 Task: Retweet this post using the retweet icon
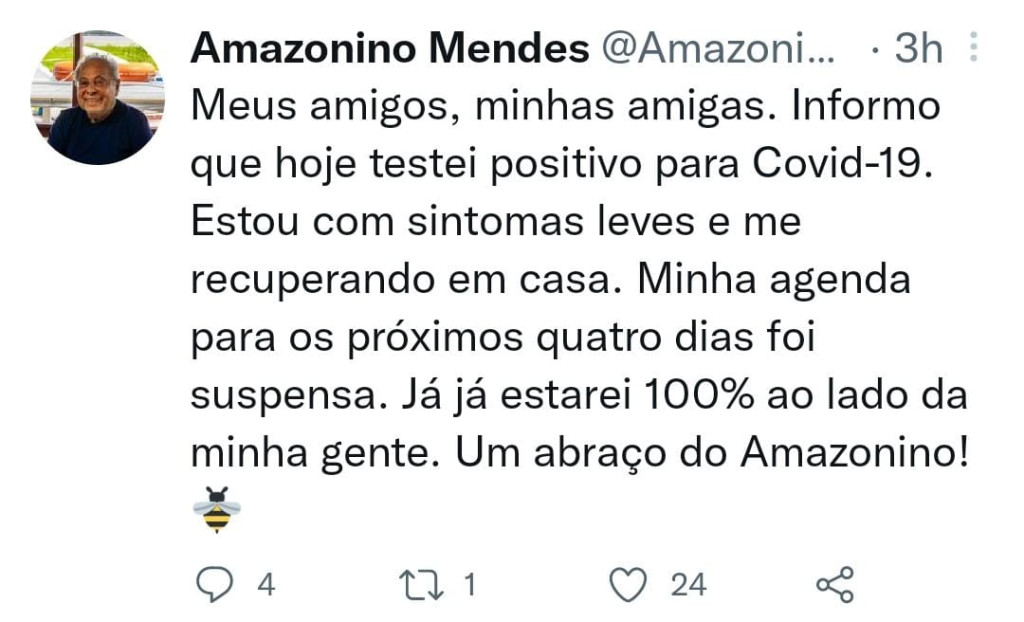point(423,584)
